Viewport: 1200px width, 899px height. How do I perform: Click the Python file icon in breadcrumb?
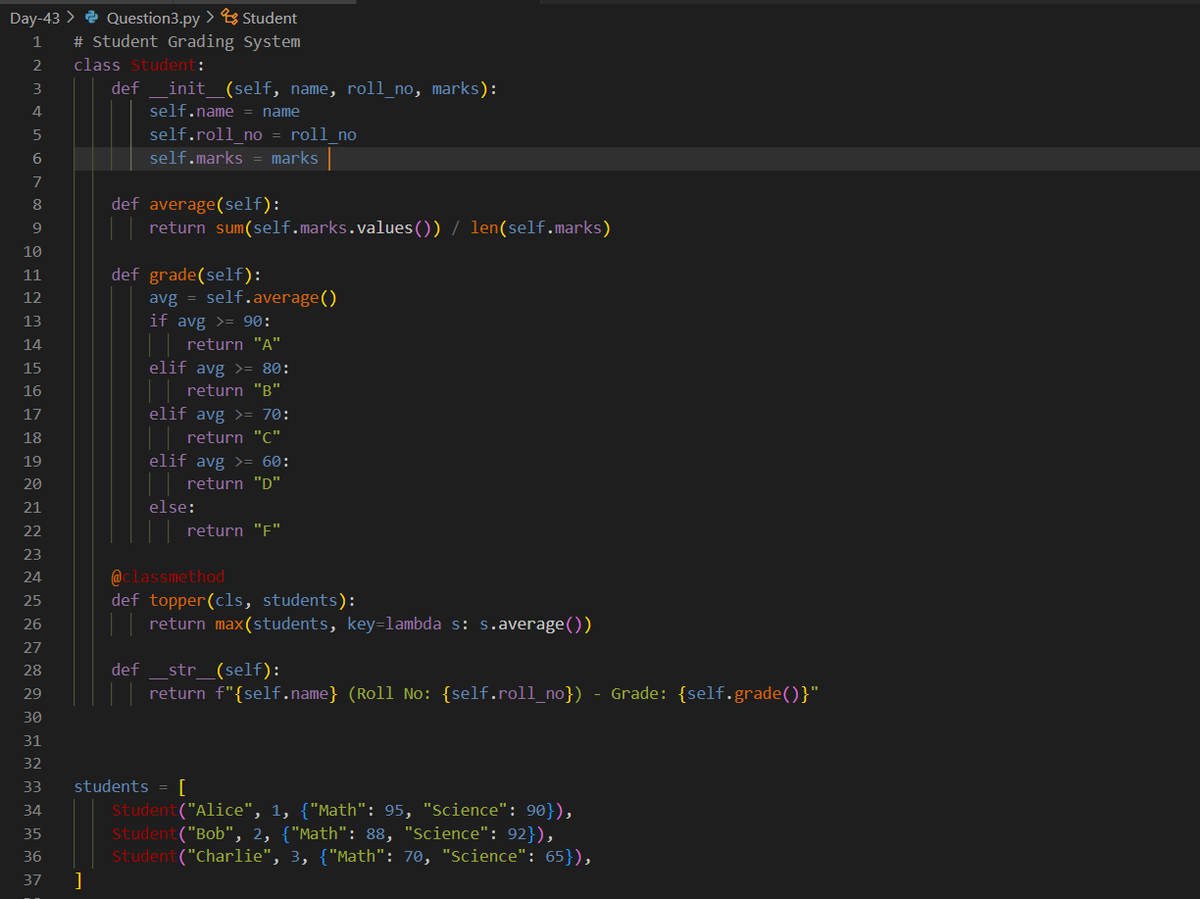point(93,17)
